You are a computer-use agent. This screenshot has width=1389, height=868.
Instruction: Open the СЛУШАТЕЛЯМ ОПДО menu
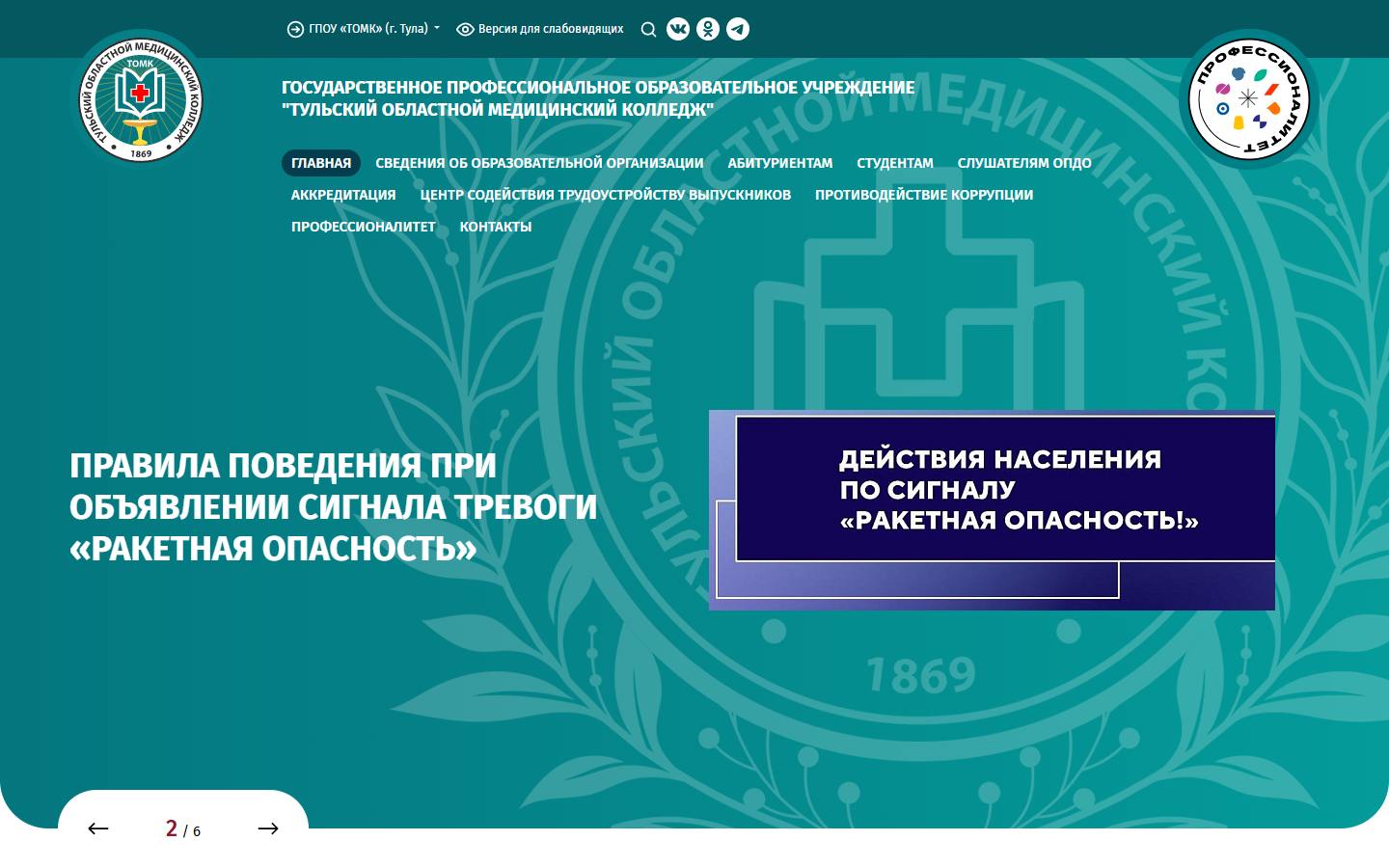(x=1024, y=163)
